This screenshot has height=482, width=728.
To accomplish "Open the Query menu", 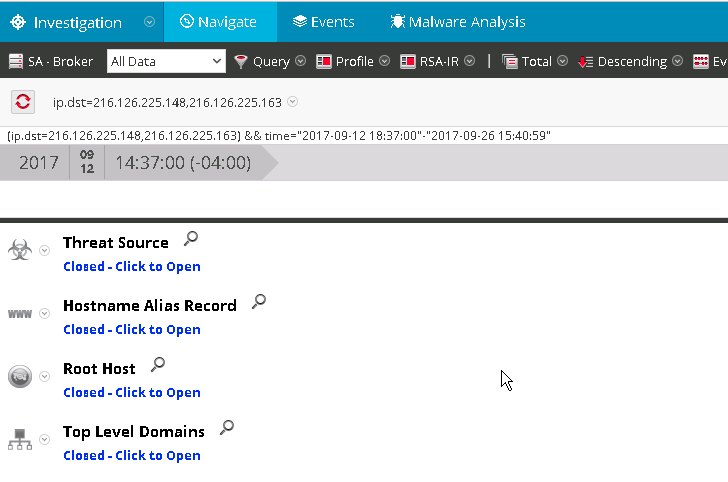I will point(270,61).
